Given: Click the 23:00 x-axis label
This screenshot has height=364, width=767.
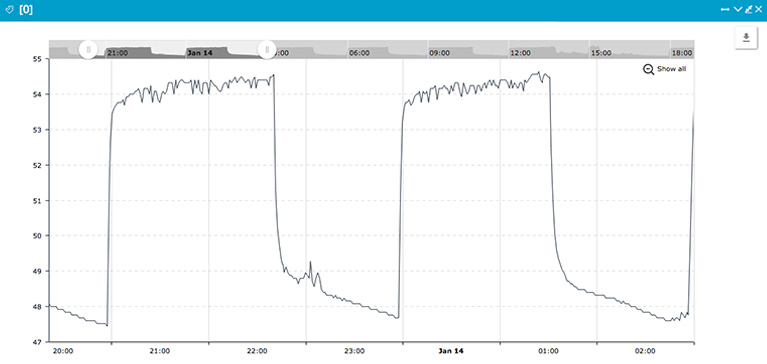Looking at the screenshot, I should pyautogui.click(x=354, y=351).
